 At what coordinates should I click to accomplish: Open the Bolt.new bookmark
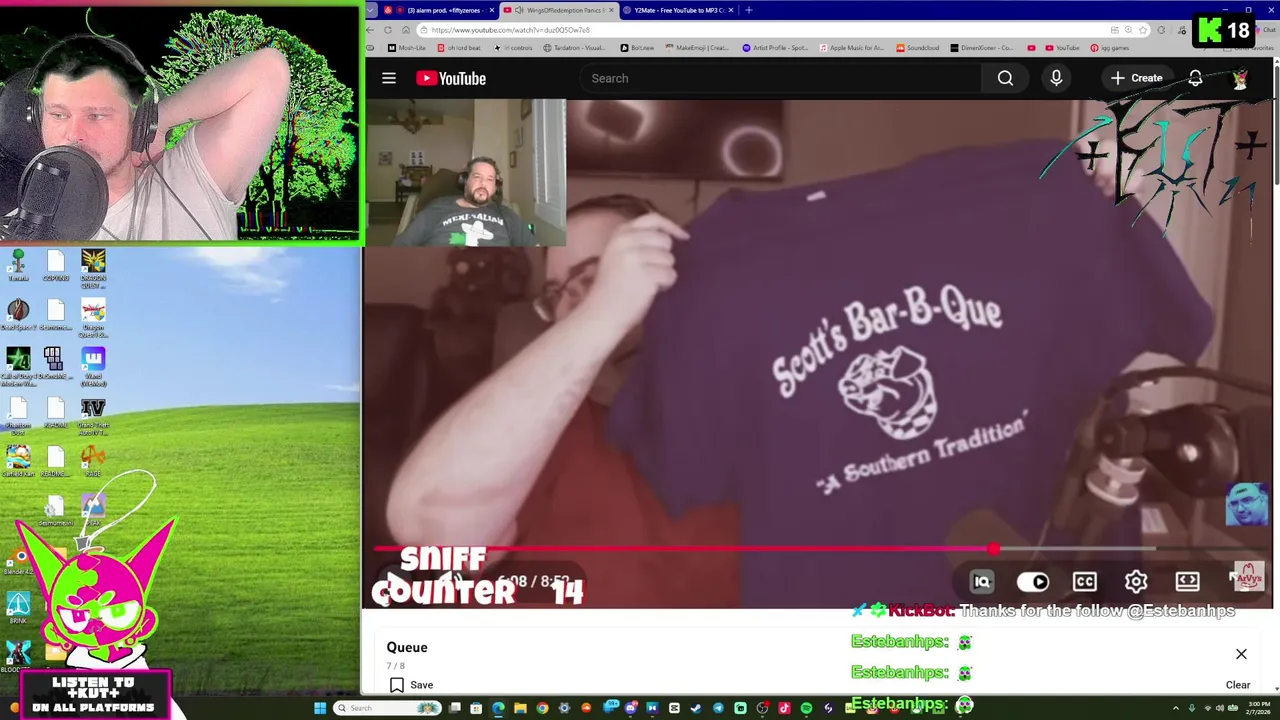tap(637, 48)
